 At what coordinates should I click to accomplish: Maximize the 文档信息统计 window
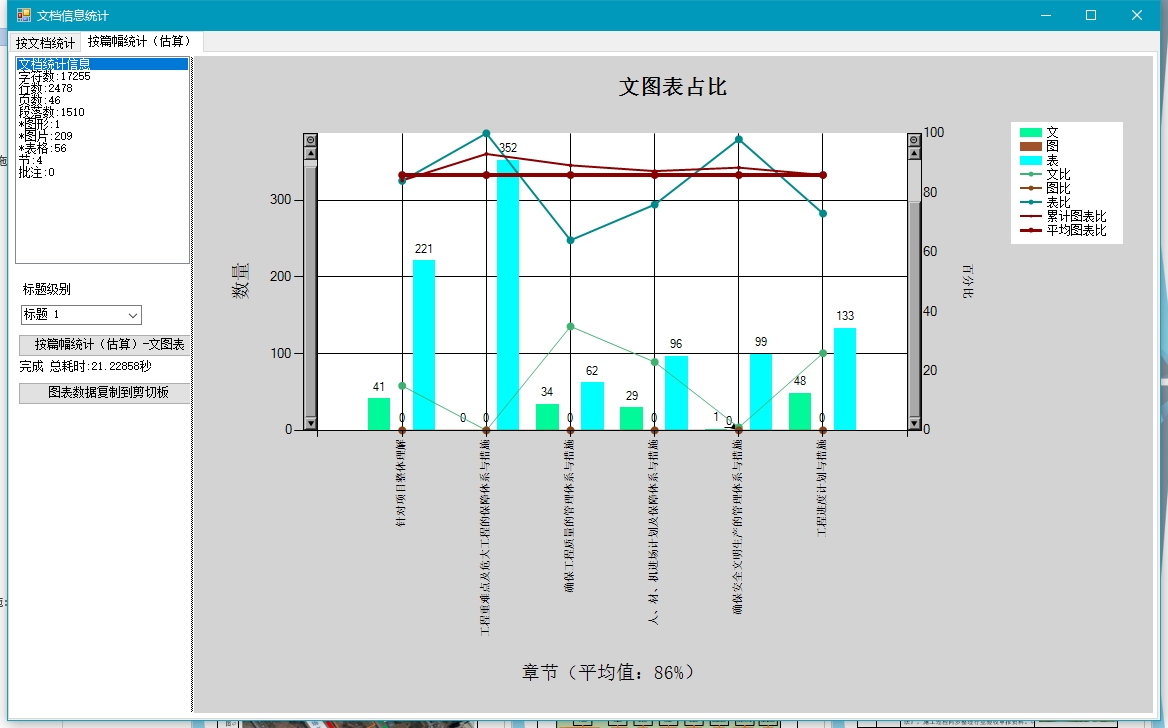coord(1091,15)
